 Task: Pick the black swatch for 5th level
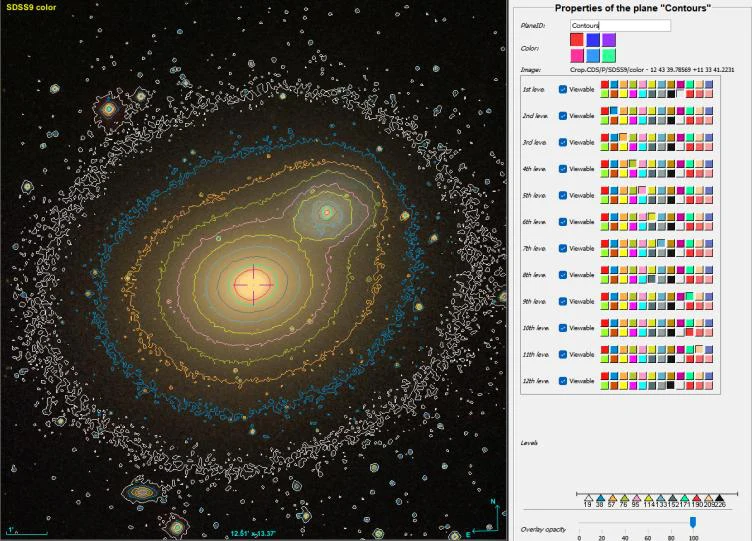(671, 200)
